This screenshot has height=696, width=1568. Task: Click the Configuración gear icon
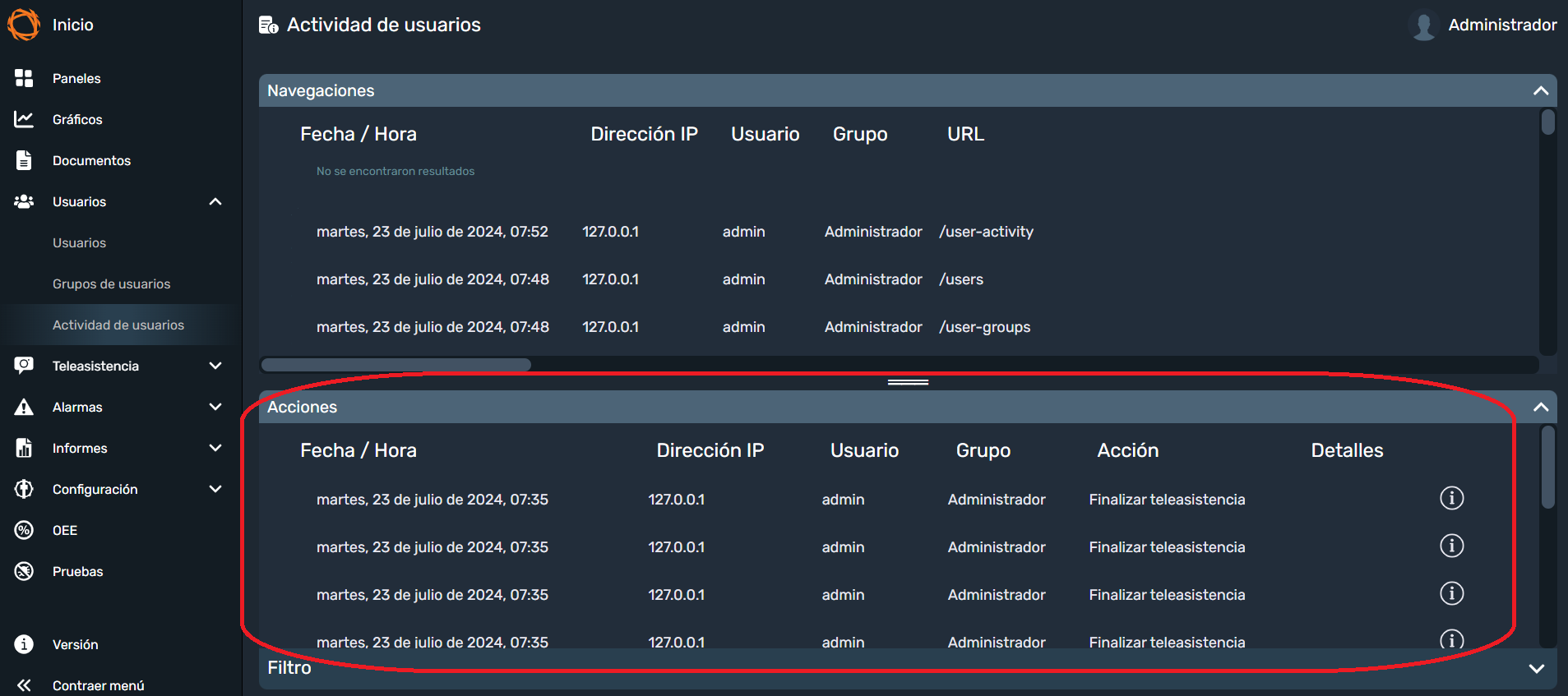[24, 489]
